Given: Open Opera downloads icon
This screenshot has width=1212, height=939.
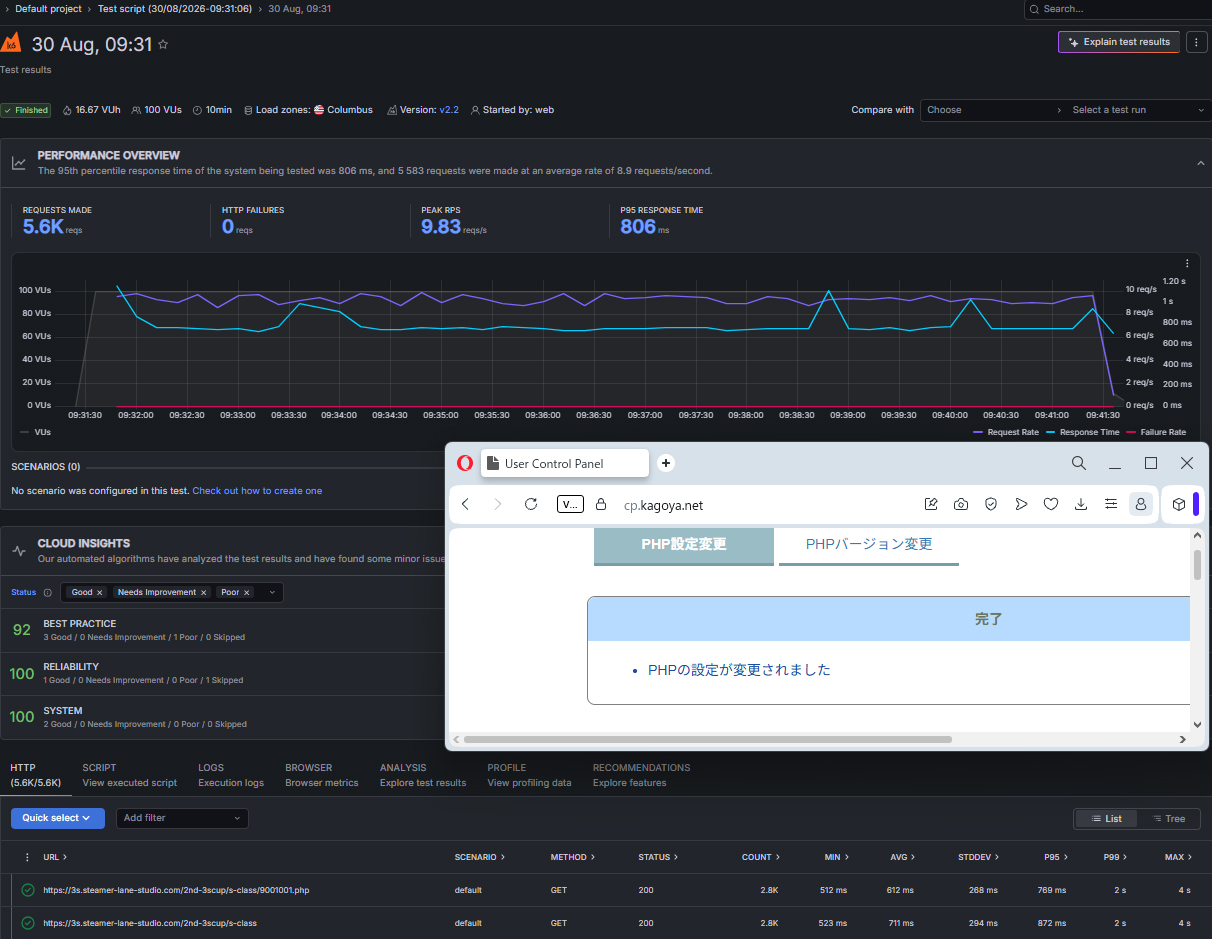Looking at the screenshot, I should pos(1081,504).
